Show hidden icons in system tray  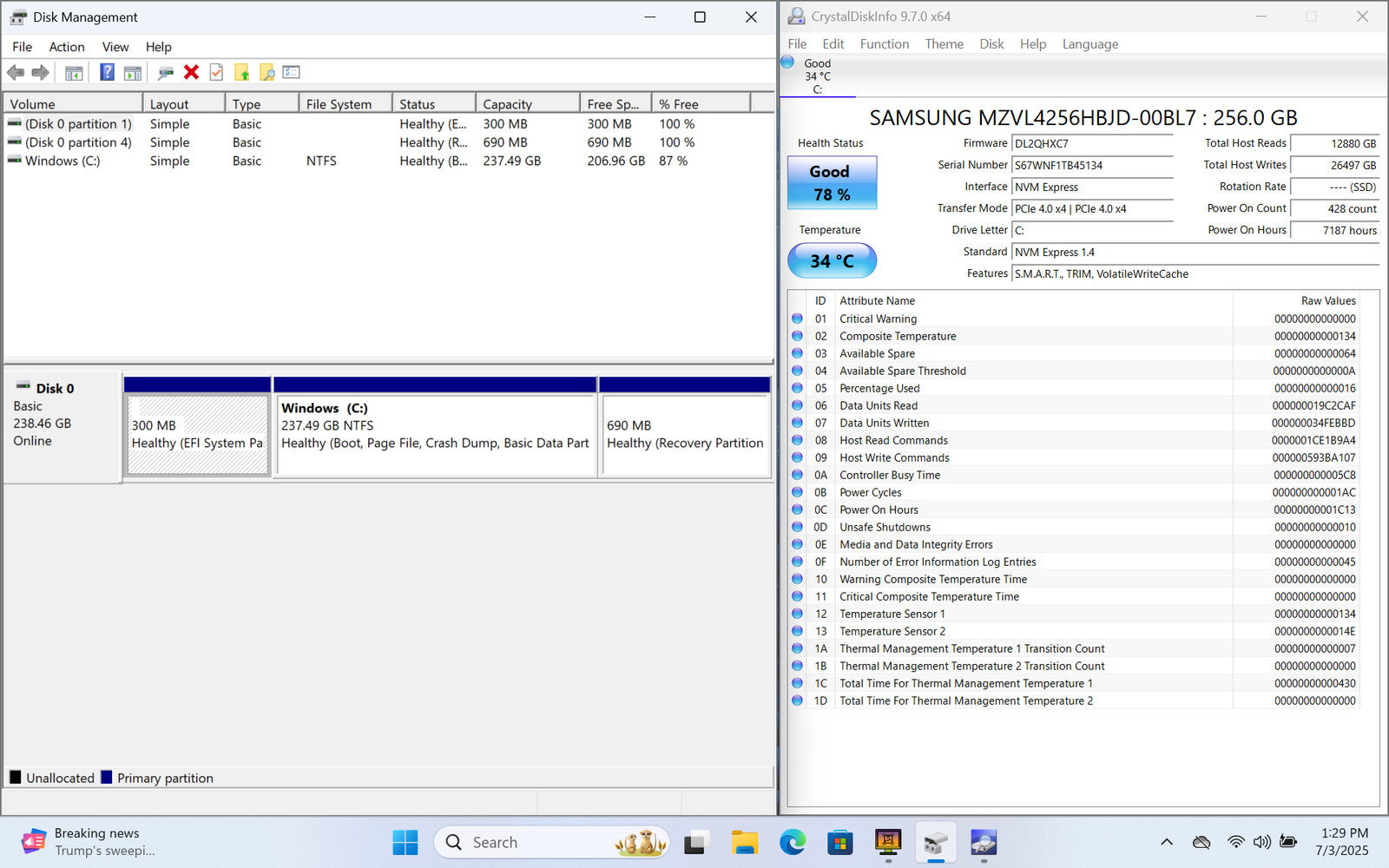1167,842
